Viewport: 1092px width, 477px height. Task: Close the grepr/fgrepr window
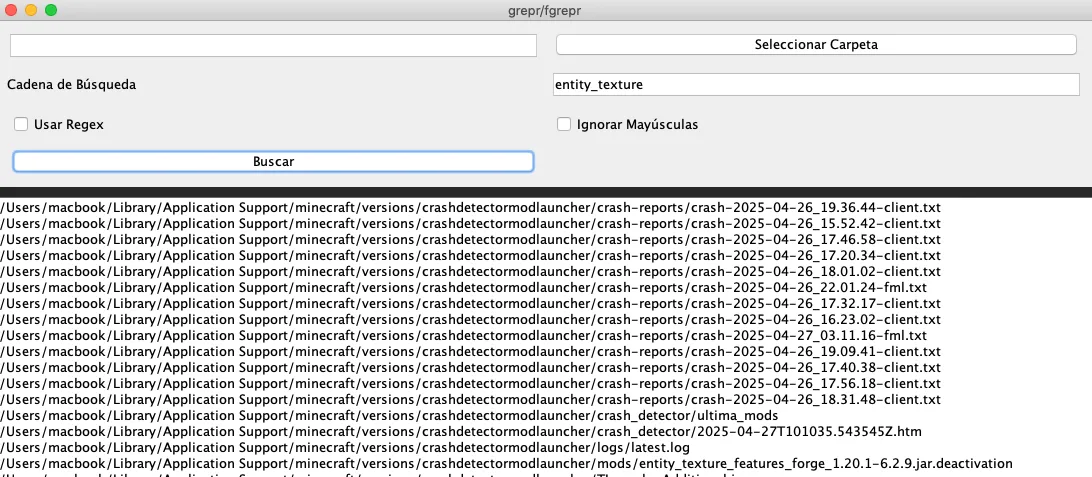click(x=11, y=10)
